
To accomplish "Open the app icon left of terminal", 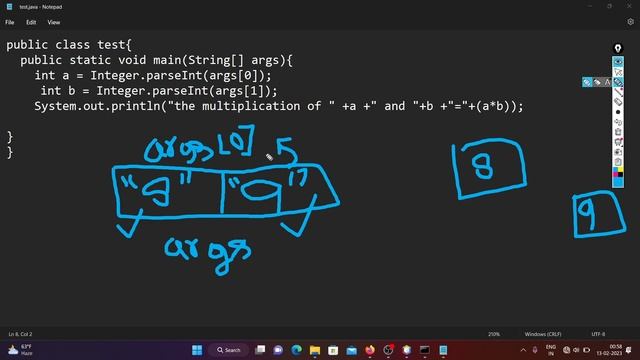I will 407,350.
